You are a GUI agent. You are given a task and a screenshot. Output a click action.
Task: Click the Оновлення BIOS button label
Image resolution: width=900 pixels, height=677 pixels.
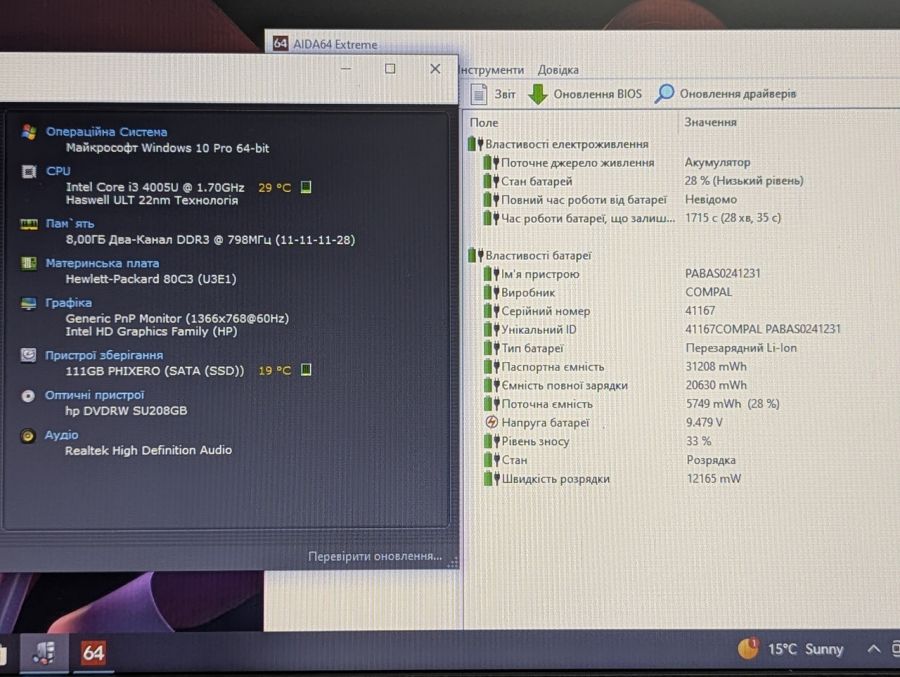598,94
